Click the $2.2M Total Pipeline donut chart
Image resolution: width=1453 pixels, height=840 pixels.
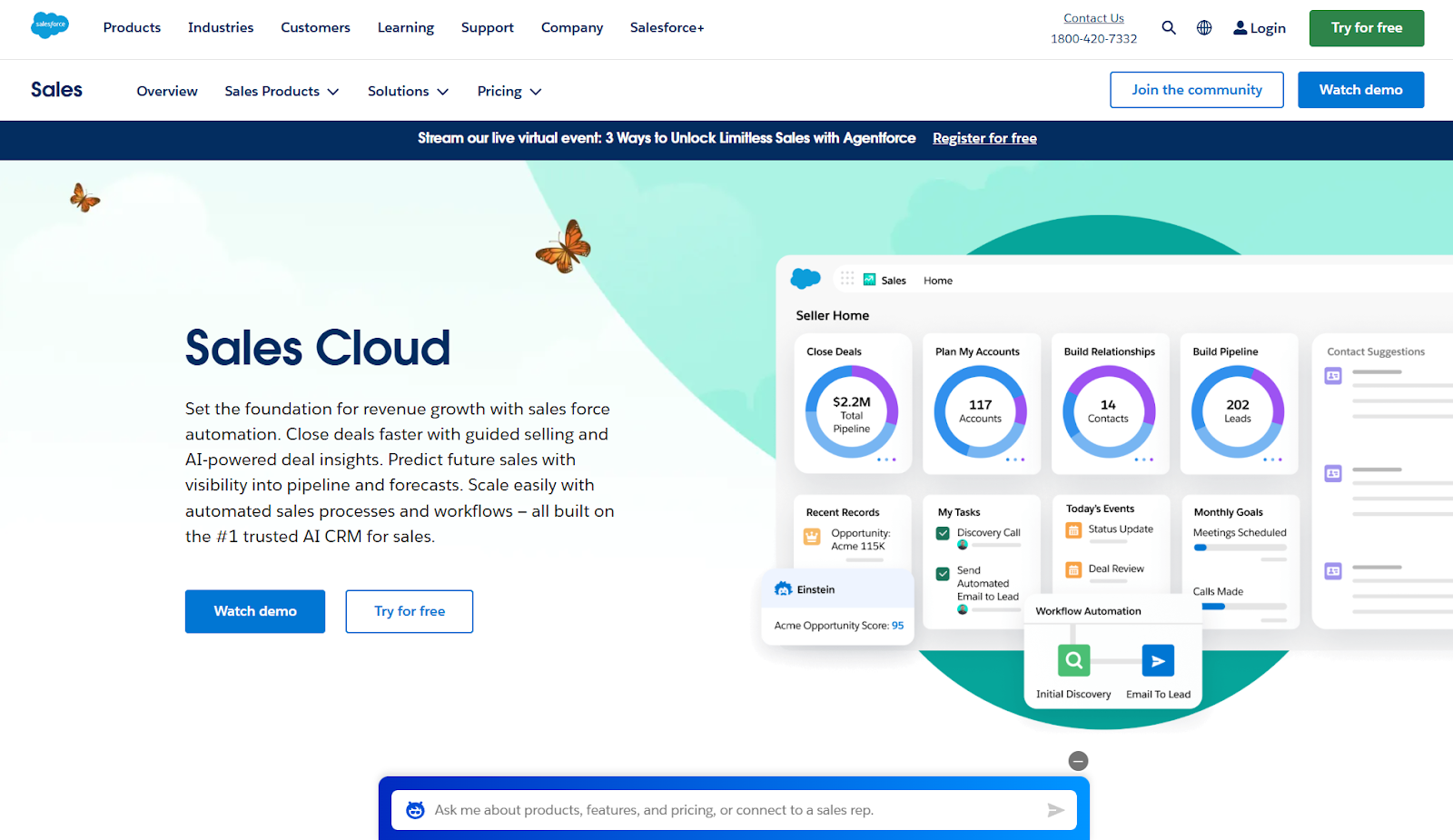coord(852,412)
